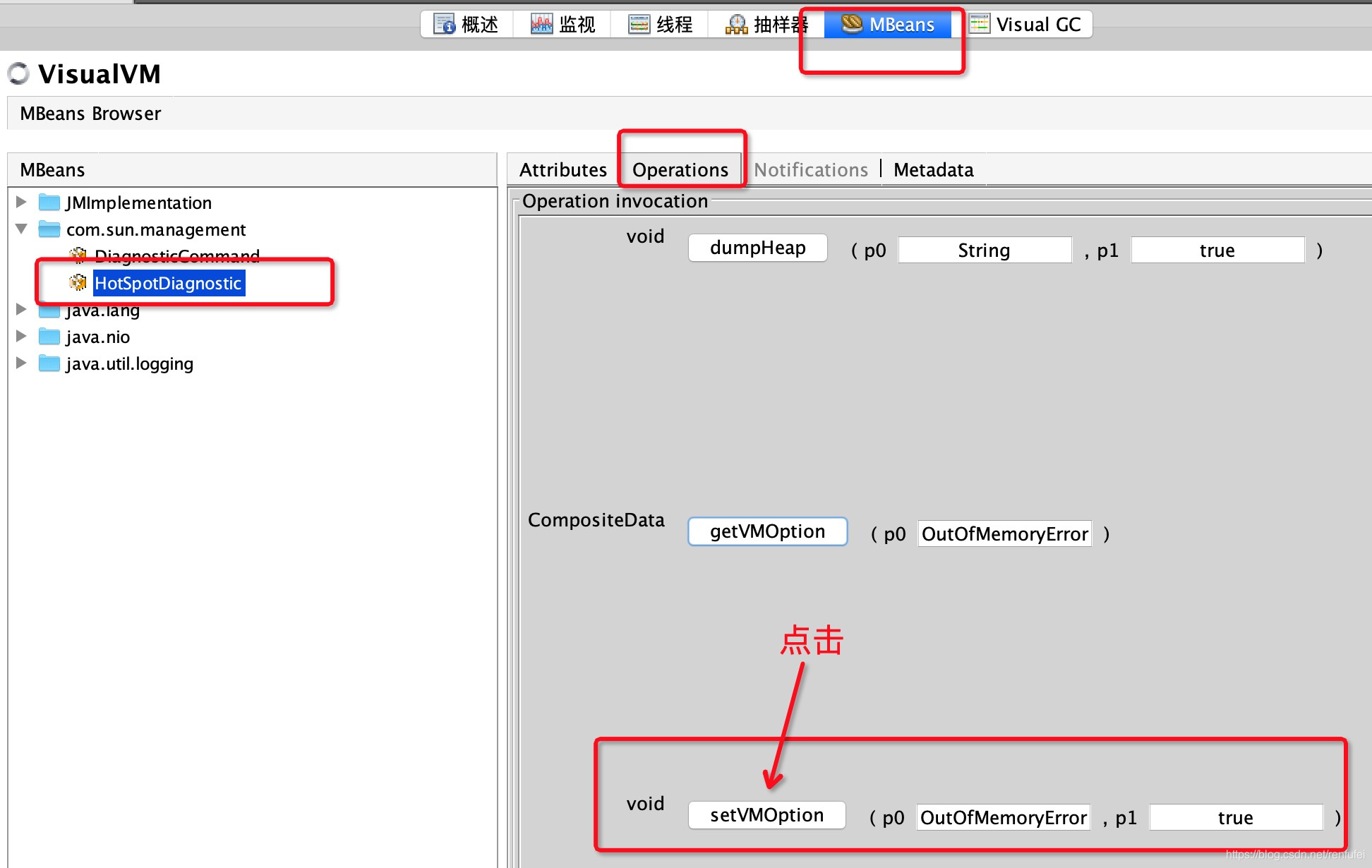
Task: Expand the java.lang node
Action: [x=21, y=309]
